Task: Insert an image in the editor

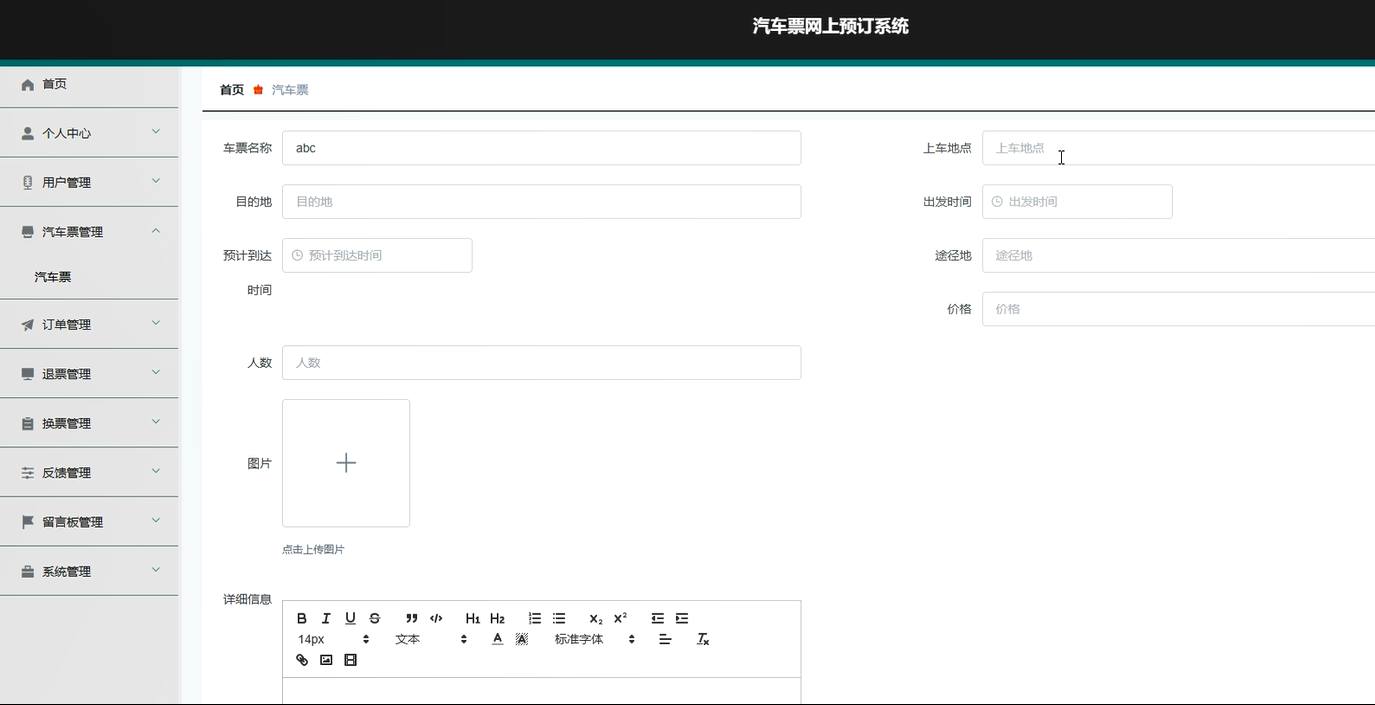Action: point(326,660)
